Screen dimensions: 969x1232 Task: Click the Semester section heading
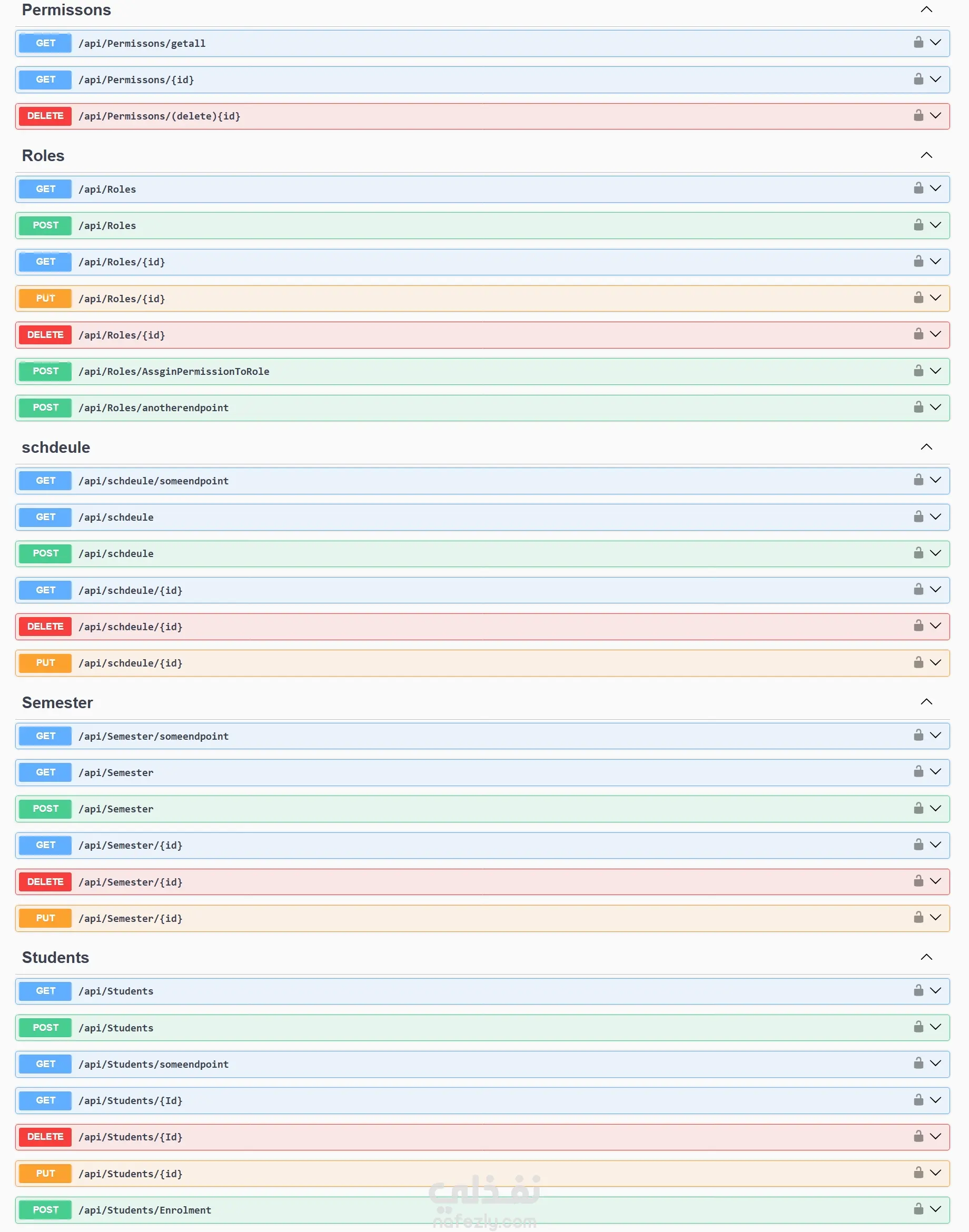coord(57,702)
